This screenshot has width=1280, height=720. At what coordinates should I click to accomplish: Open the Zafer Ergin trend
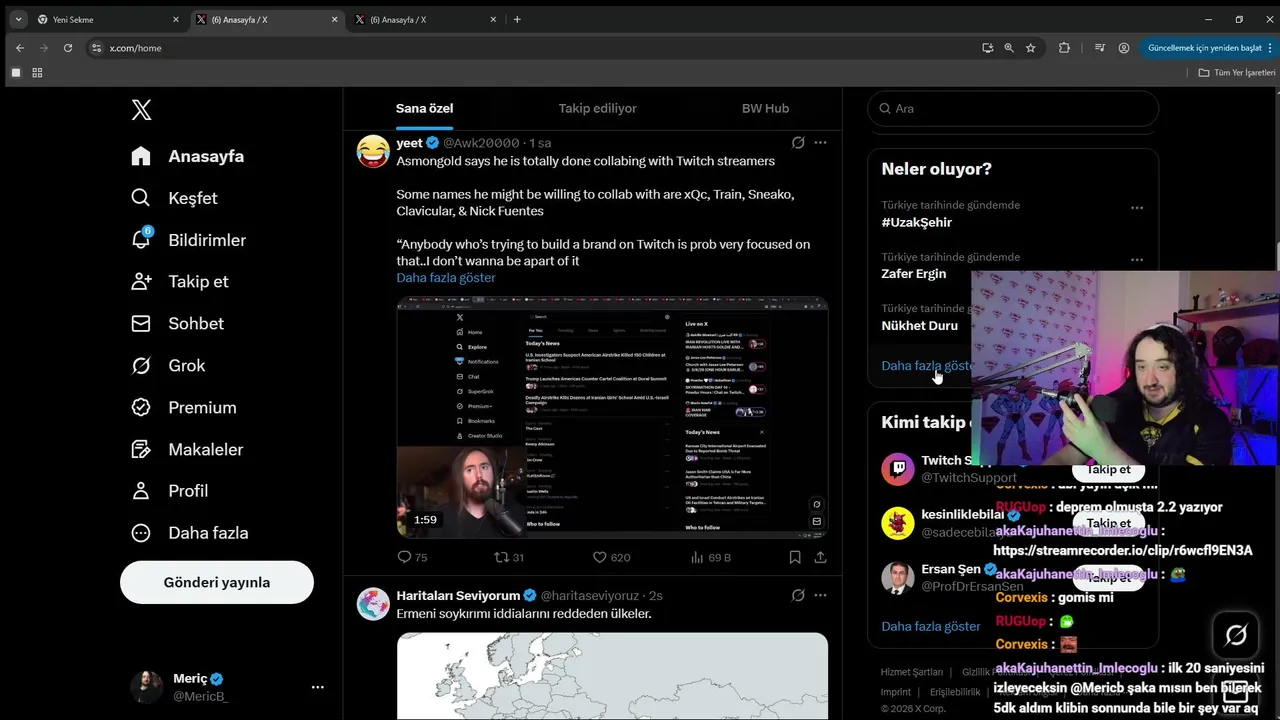[913, 273]
